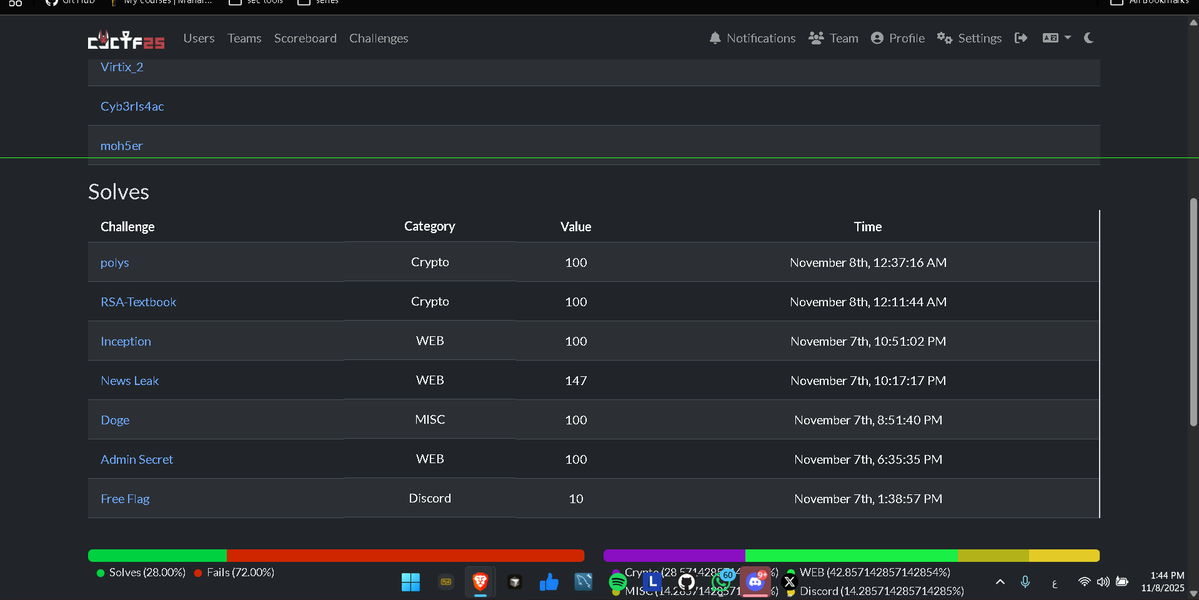The width and height of the screenshot is (1199, 600).
Task: Expand the language selector dropdown
Action: point(1057,38)
